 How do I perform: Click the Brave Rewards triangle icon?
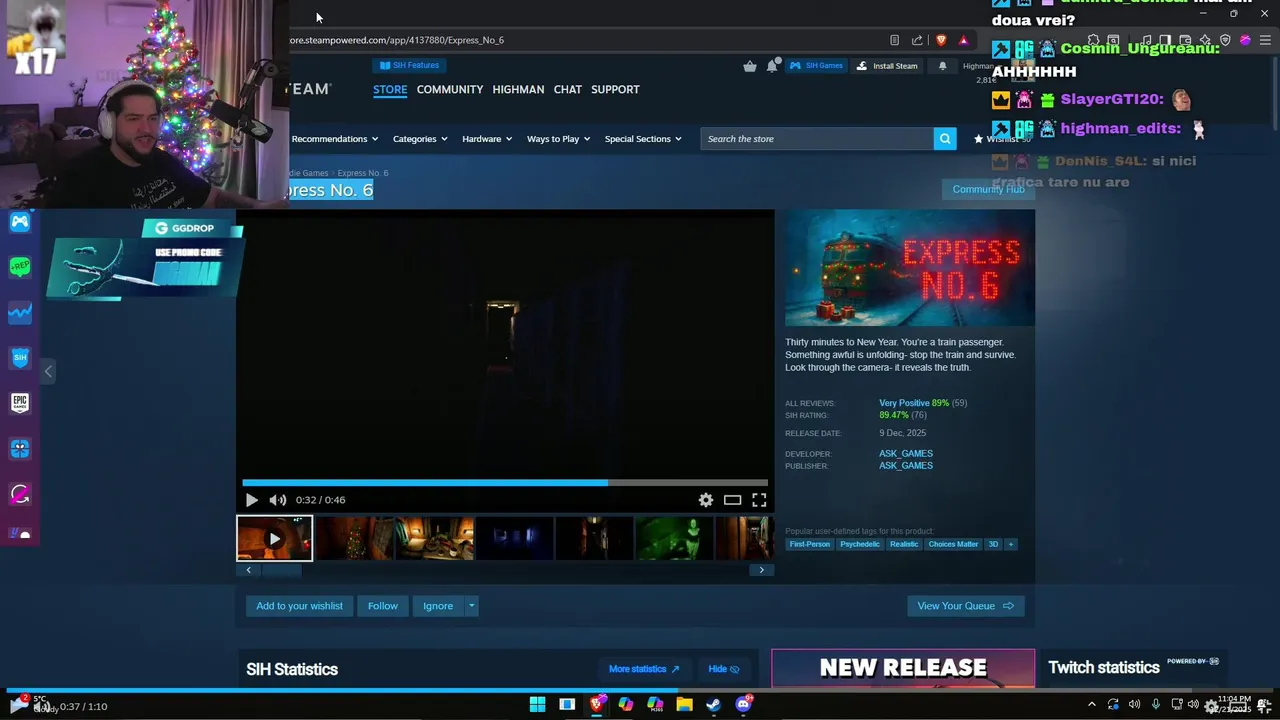(964, 40)
